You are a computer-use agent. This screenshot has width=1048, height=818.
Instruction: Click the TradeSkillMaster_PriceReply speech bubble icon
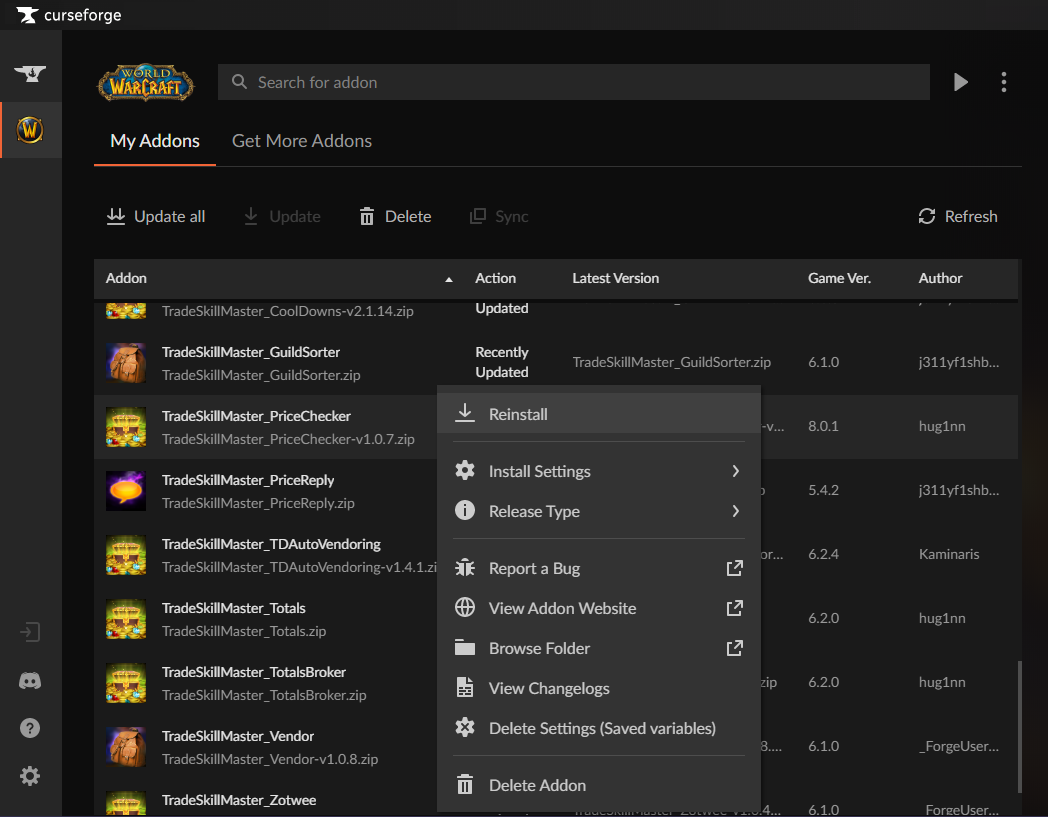click(x=126, y=491)
